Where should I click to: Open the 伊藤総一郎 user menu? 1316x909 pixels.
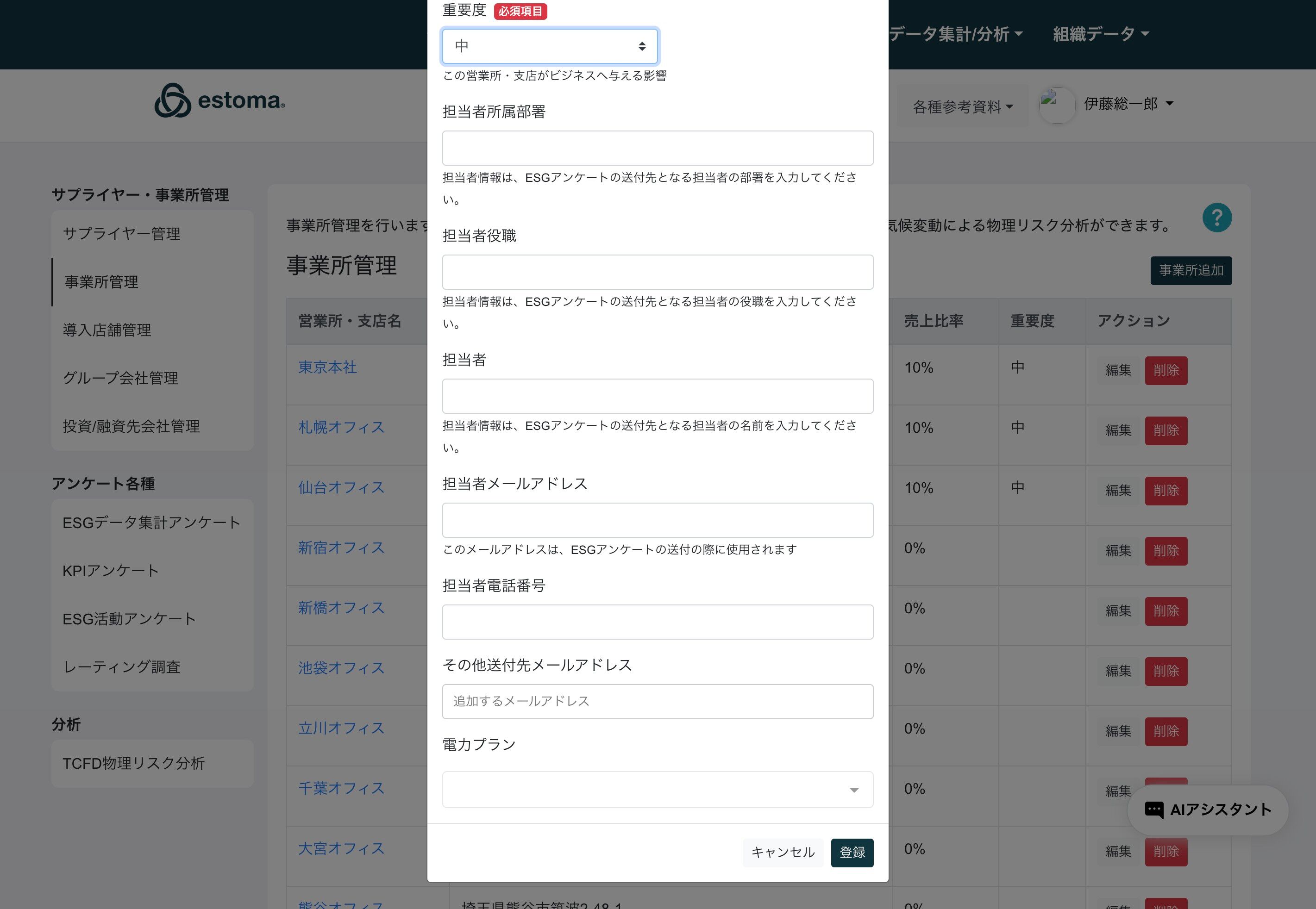pos(1128,104)
